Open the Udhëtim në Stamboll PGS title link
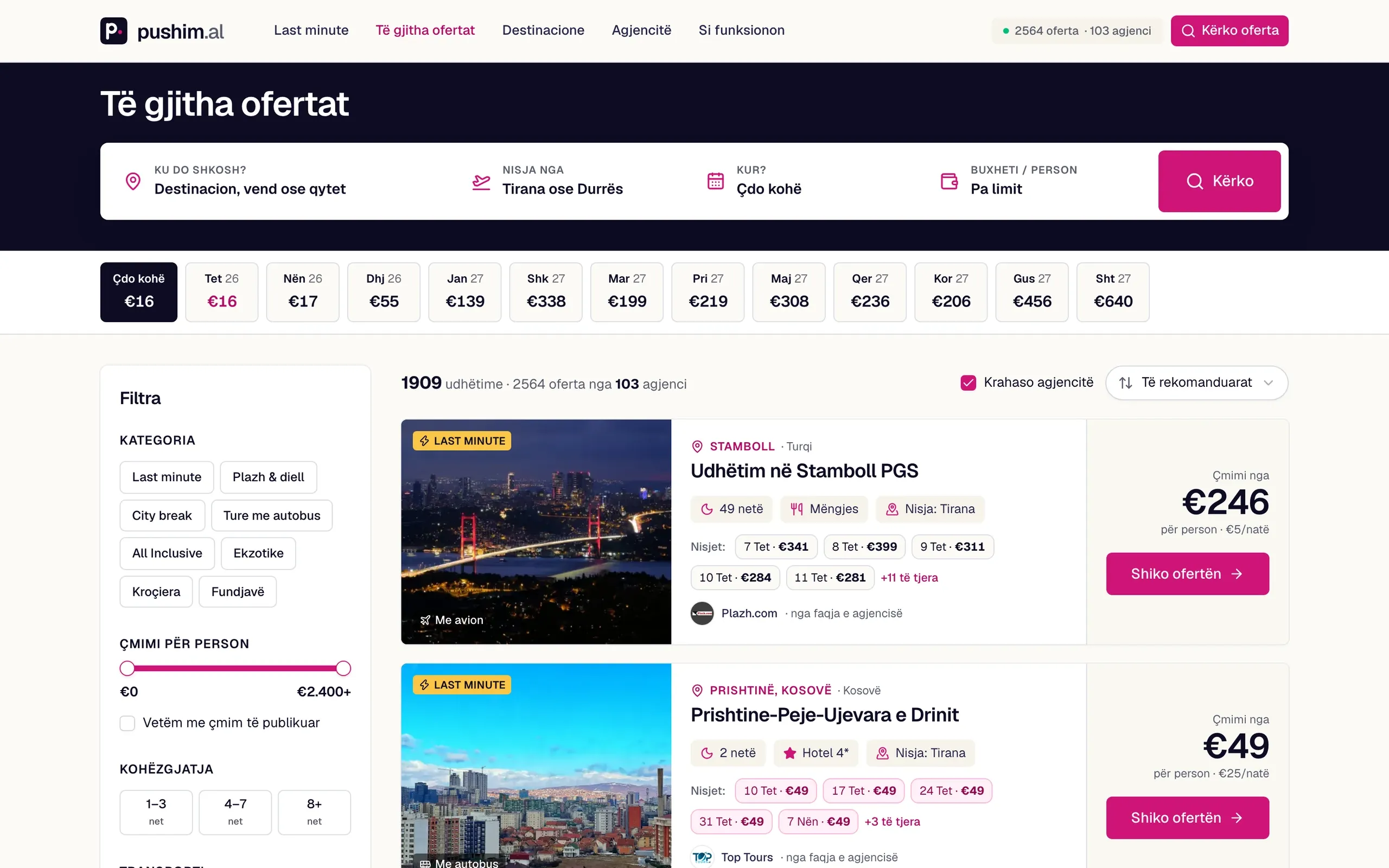This screenshot has width=1389, height=868. click(804, 471)
